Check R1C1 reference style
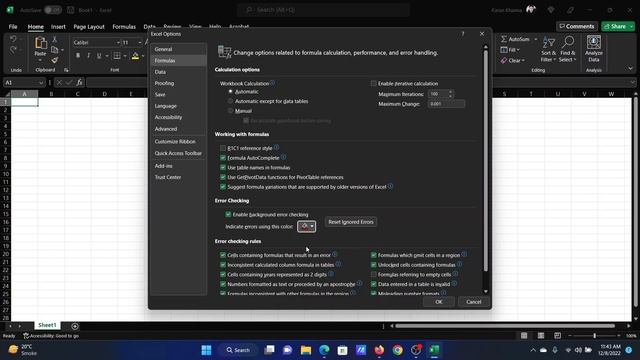 (223, 148)
